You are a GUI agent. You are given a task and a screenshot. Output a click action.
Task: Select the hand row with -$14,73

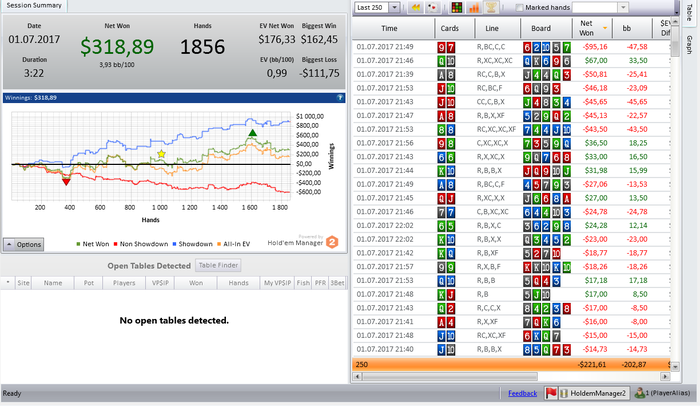pyautogui.click(x=511, y=349)
